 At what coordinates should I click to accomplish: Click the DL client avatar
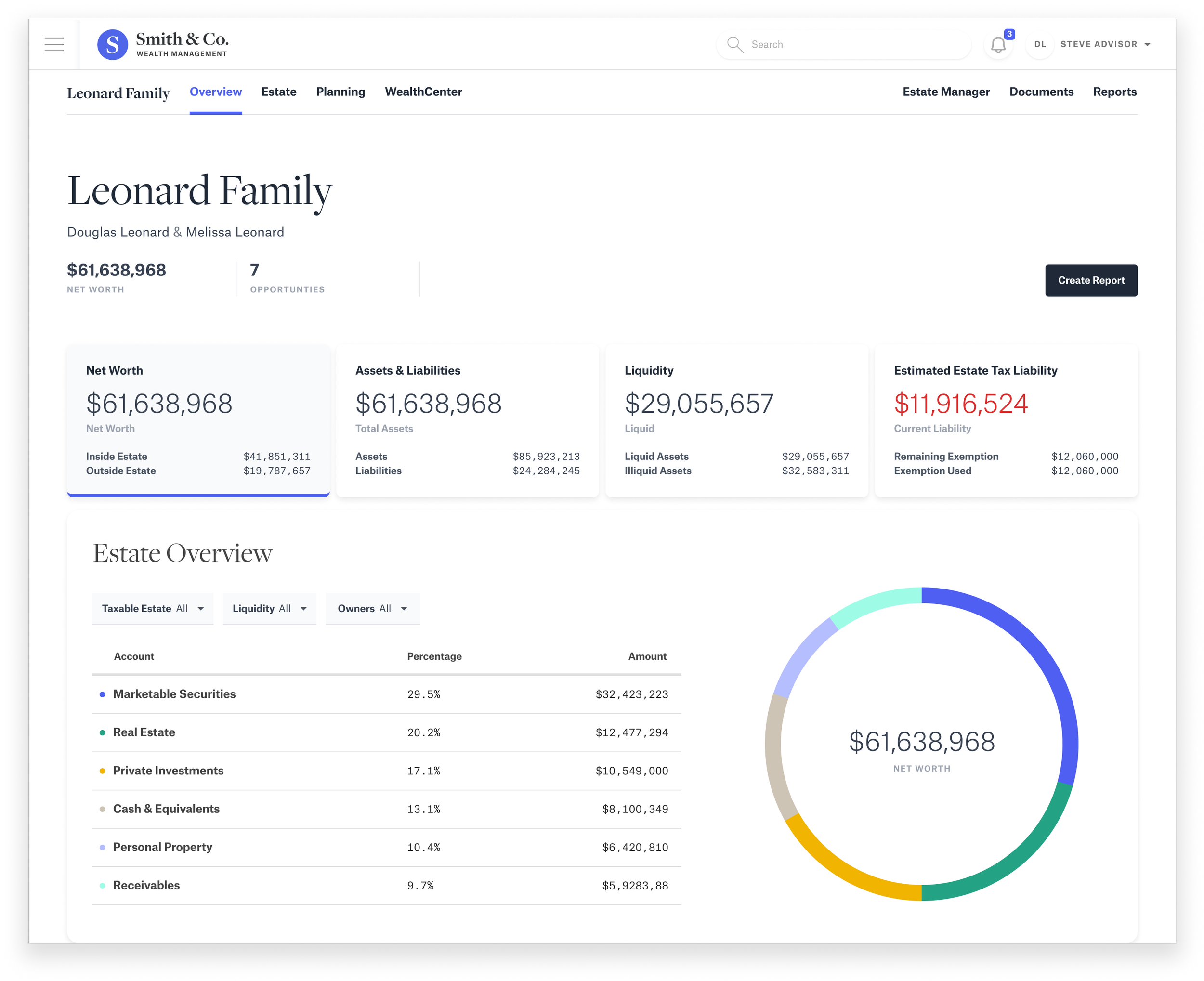(1040, 44)
